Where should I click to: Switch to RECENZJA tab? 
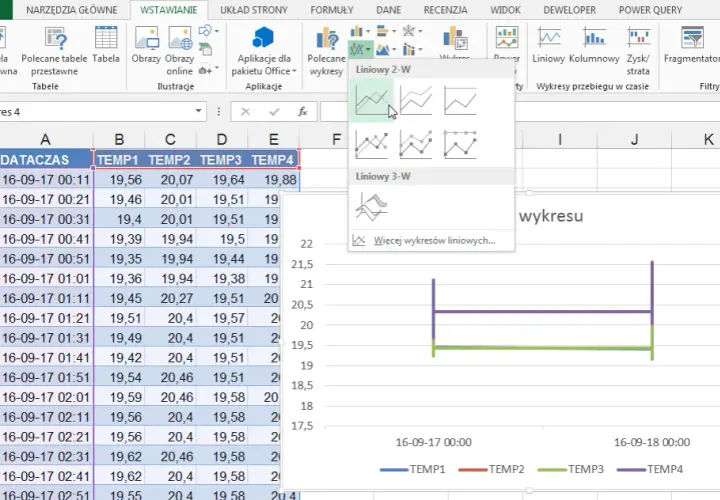click(445, 10)
